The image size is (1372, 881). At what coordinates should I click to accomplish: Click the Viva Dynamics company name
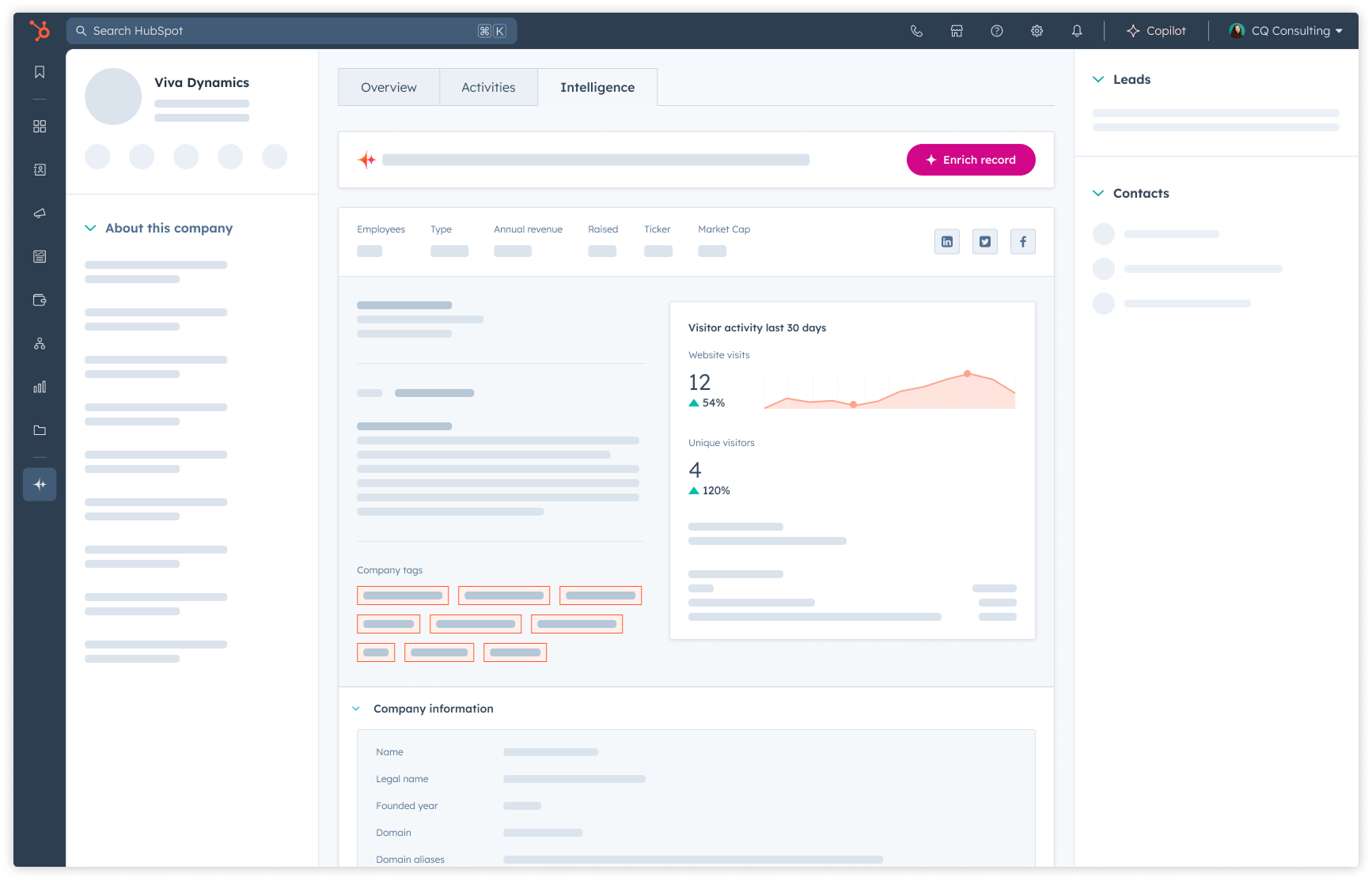point(202,82)
